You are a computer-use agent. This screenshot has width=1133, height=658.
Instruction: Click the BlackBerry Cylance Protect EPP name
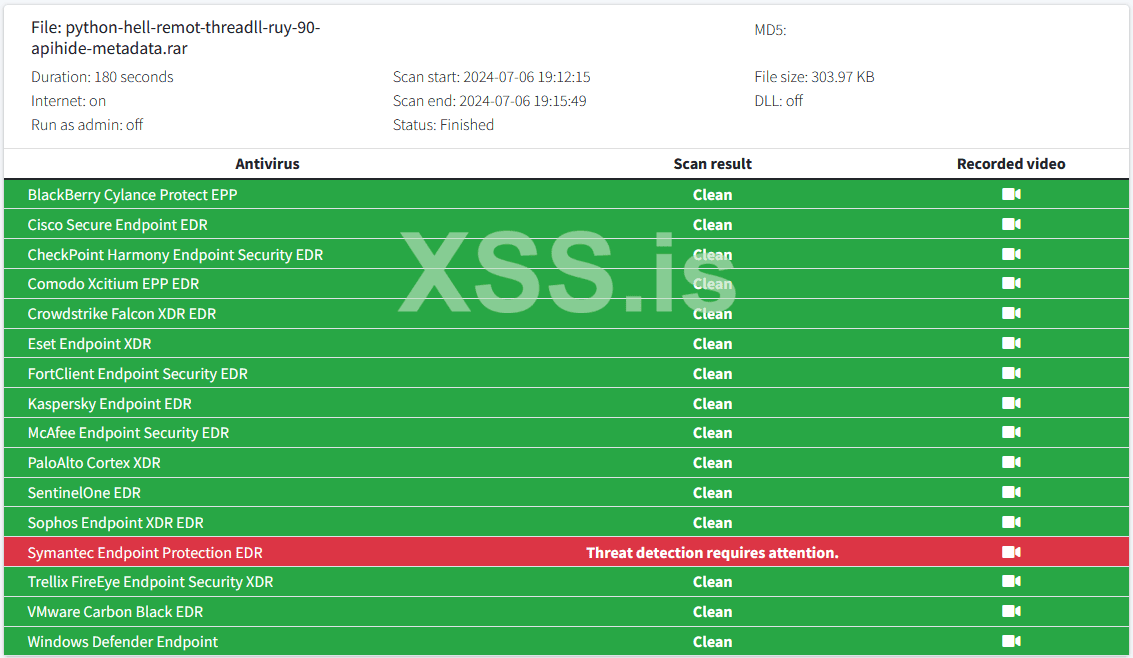coord(132,195)
